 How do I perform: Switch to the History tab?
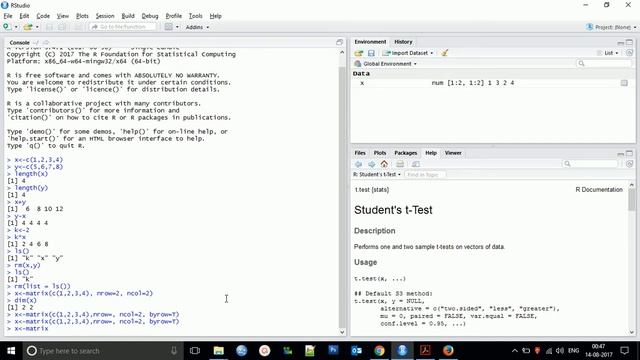pyautogui.click(x=403, y=42)
